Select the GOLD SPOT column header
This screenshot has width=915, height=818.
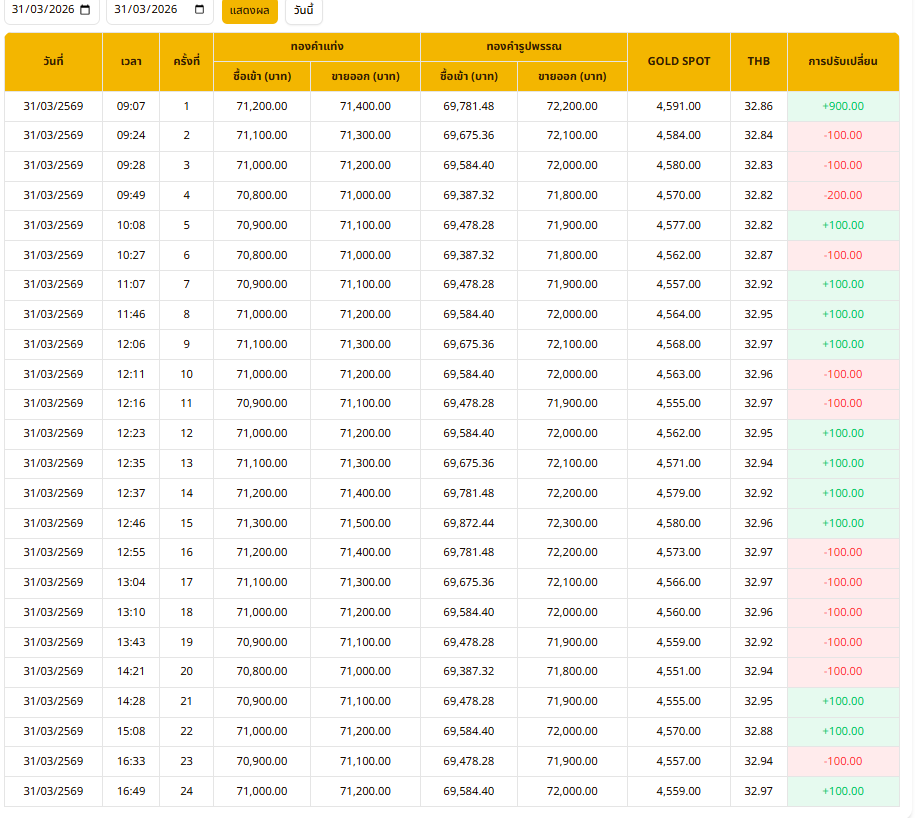(678, 61)
